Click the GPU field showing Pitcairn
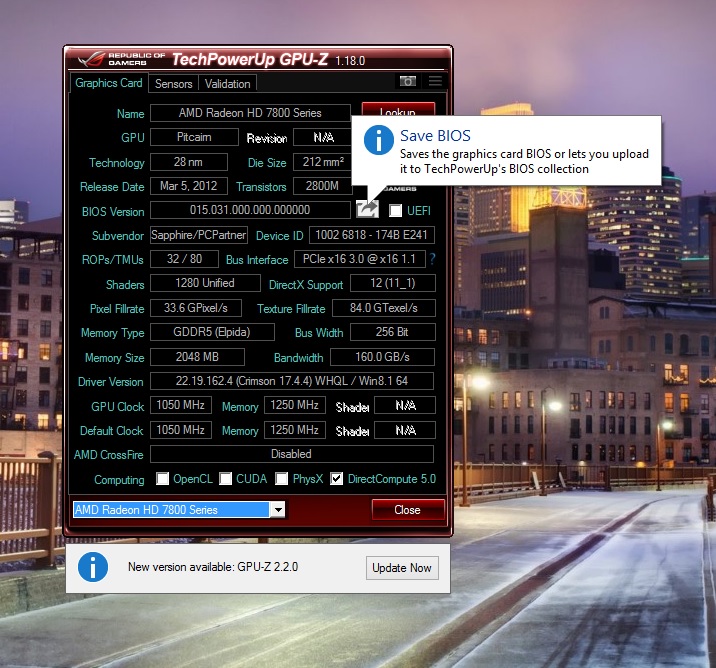 (x=194, y=137)
